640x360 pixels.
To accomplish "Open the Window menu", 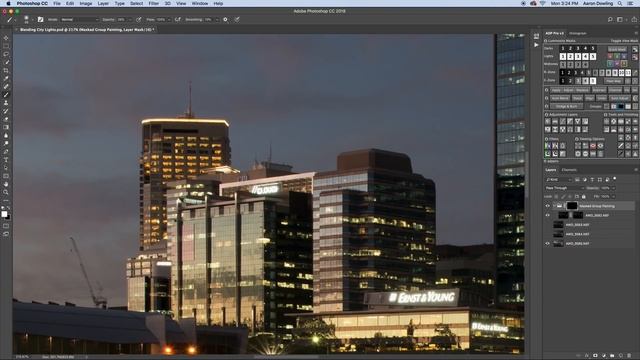I will (200, 3).
